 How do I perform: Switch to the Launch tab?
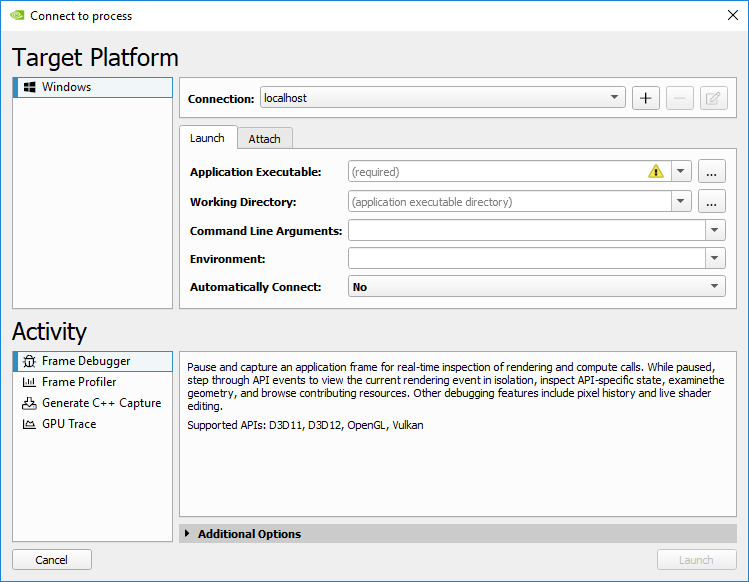click(207, 138)
